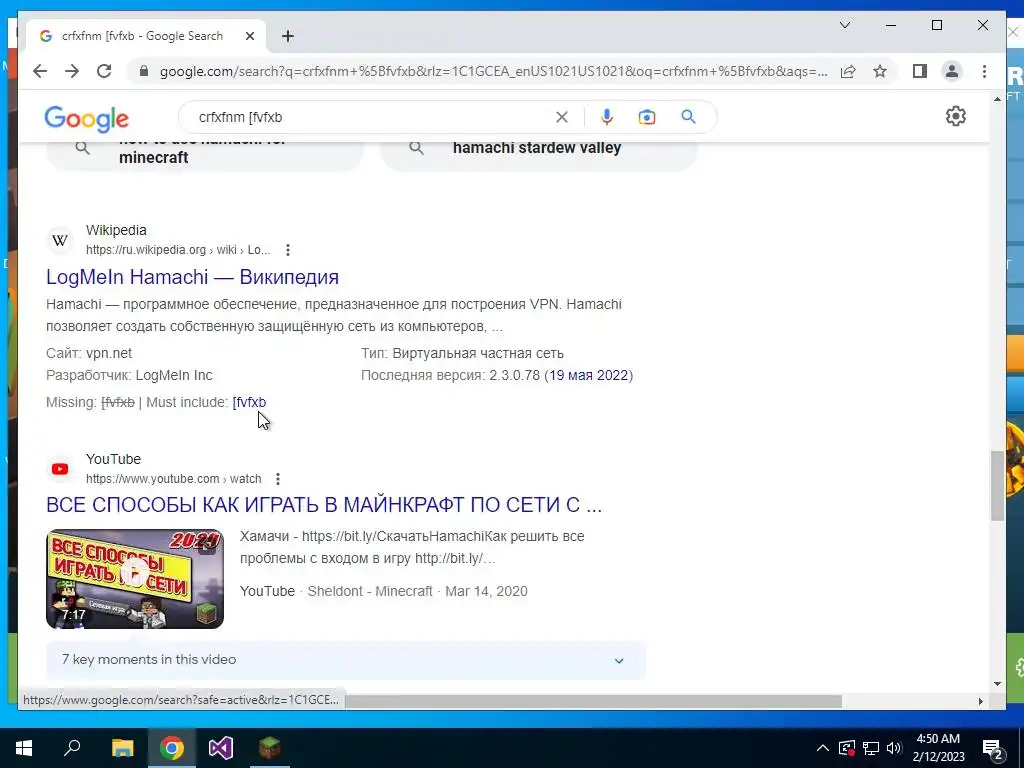Open Chrome's three-dot menu
The width and height of the screenshot is (1024, 768).
984,71
